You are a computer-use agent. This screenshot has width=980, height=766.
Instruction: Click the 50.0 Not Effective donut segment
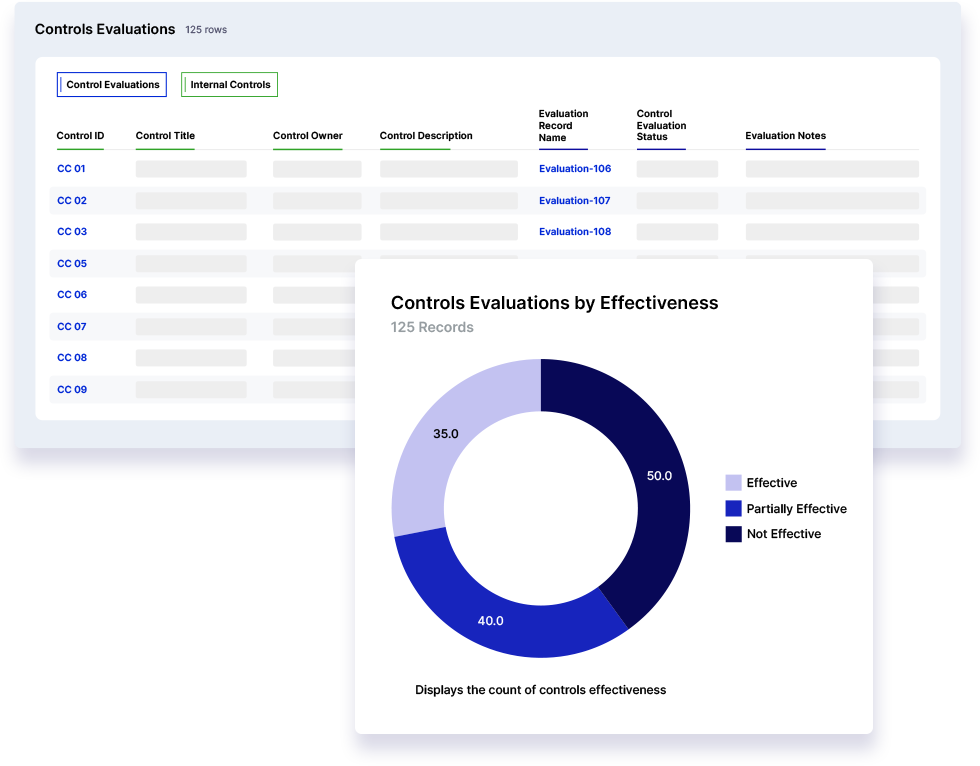click(x=659, y=476)
